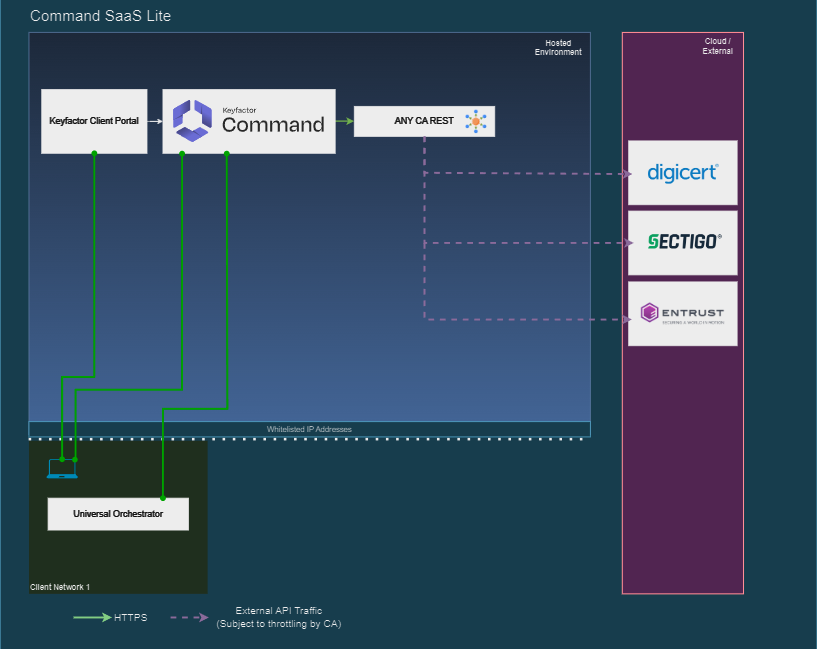Click the green HTTPS legend arrow
The image size is (817, 649).
[x=92, y=618]
